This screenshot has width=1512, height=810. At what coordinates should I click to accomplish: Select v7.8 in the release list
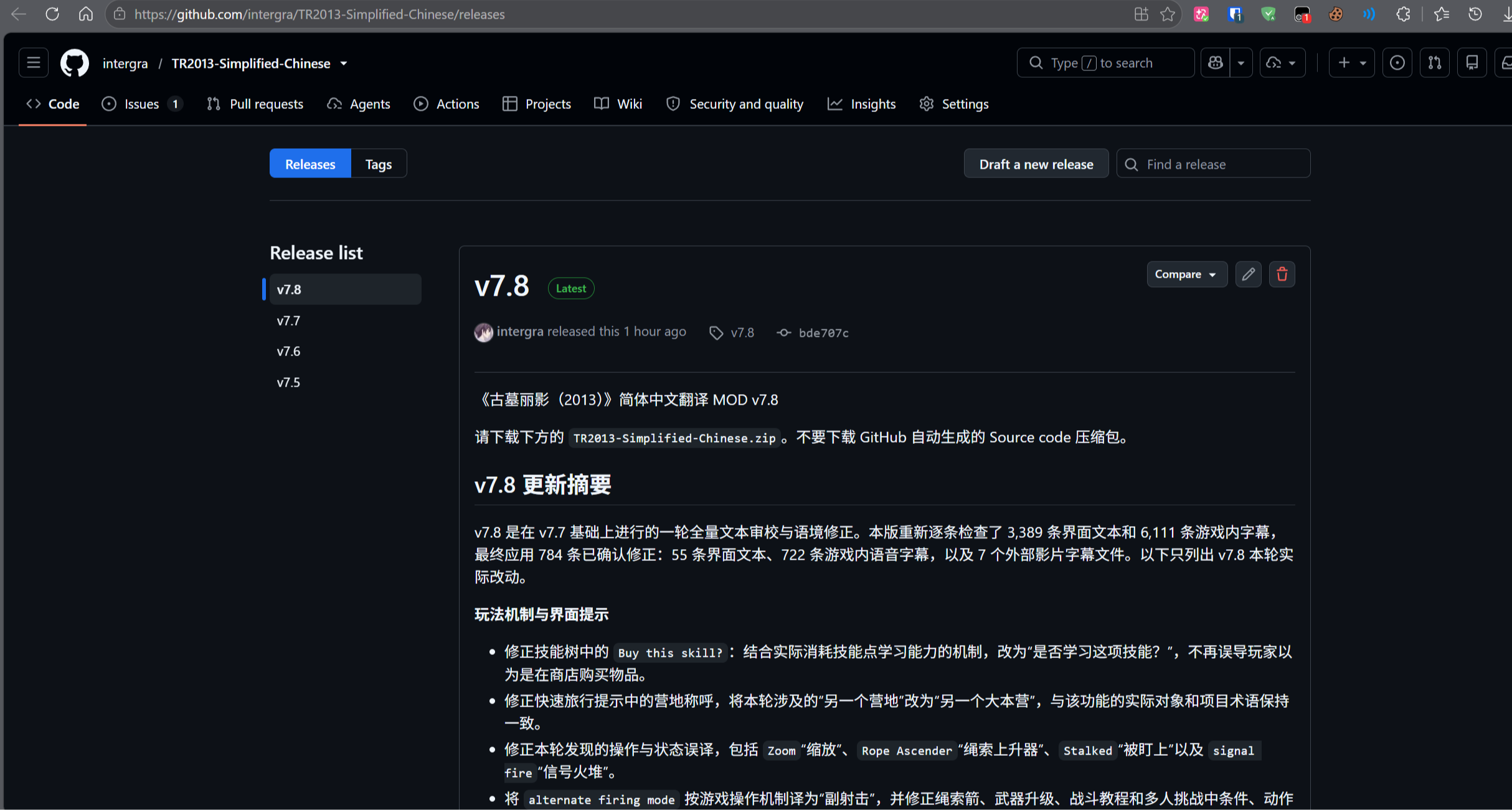[345, 290]
